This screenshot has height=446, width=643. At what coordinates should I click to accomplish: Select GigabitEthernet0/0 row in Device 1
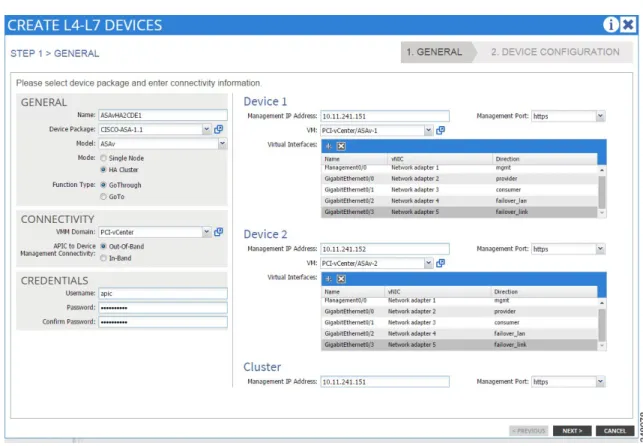coord(459,179)
